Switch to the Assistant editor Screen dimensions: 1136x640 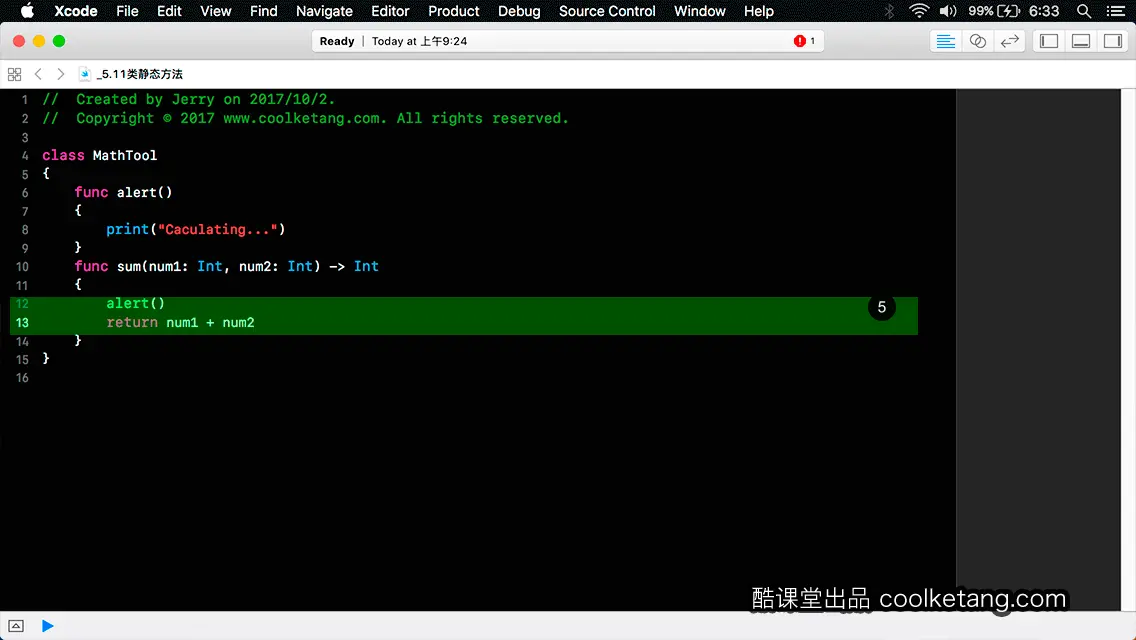tap(977, 41)
